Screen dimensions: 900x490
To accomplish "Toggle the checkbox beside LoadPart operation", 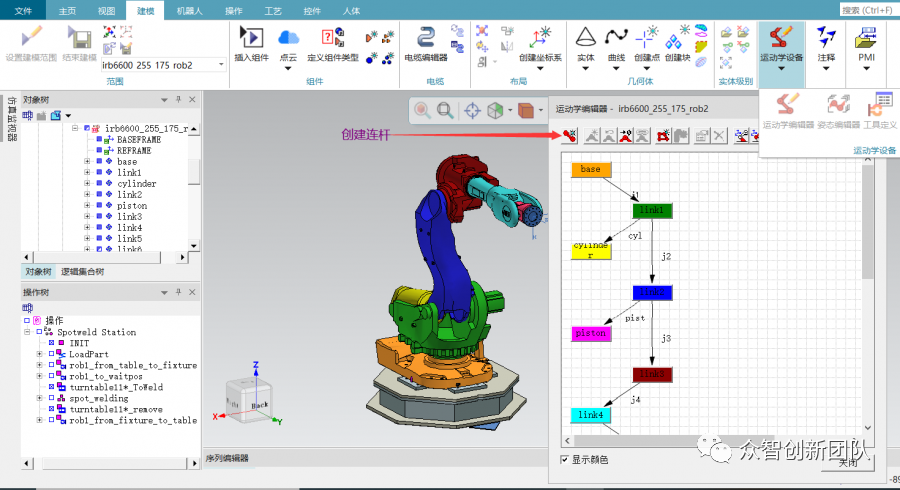I will [x=51, y=354].
